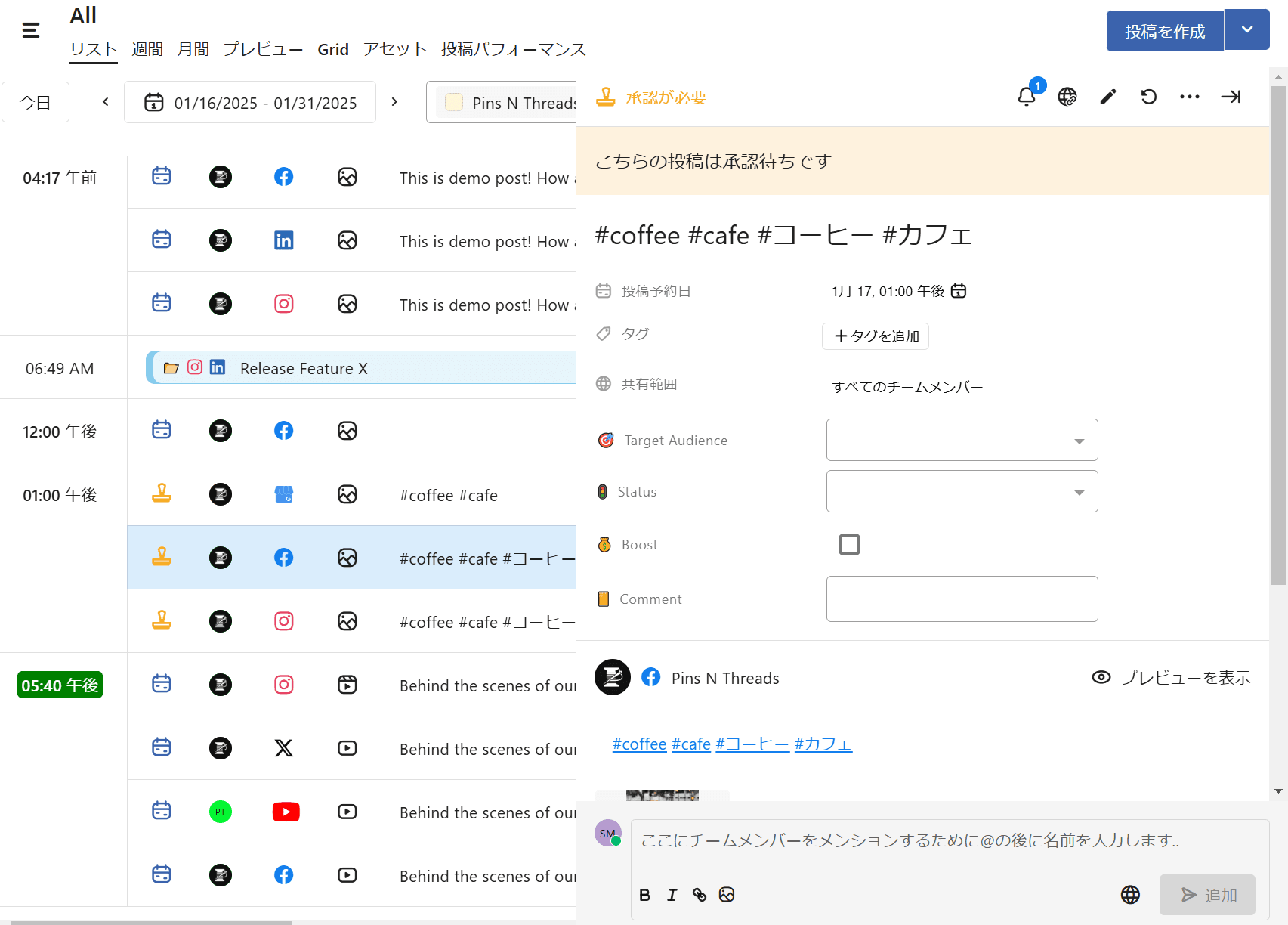This screenshot has height=925, width=1288.
Task: Click the 承認が必要 status label
Action: click(666, 97)
